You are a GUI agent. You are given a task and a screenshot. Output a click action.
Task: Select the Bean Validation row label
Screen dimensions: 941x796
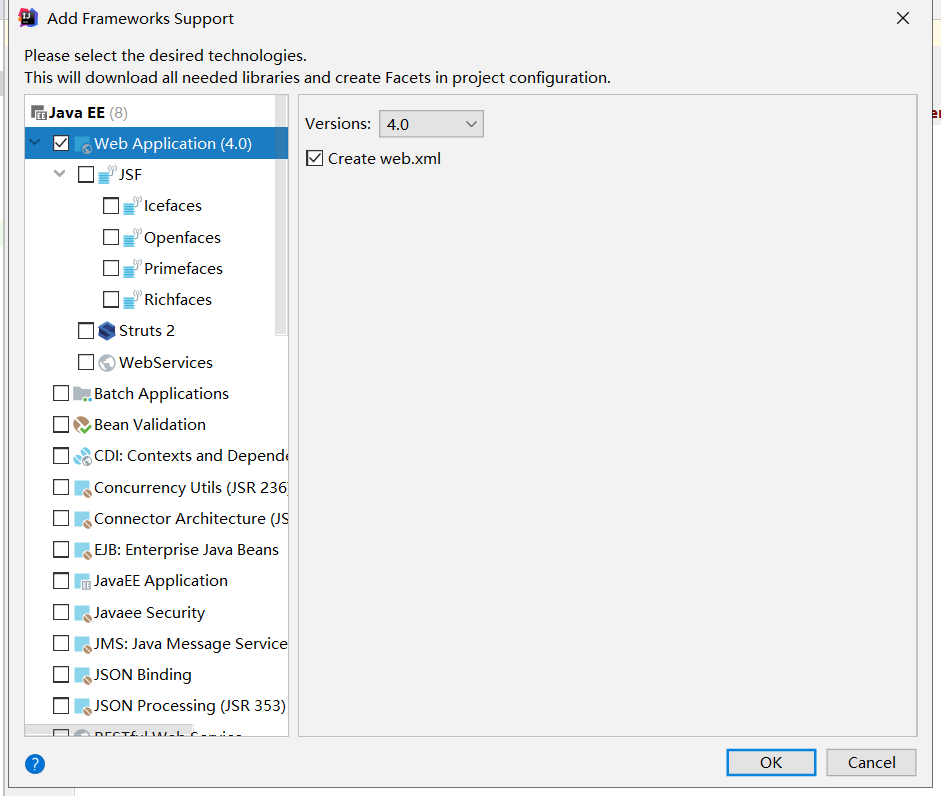pos(149,424)
